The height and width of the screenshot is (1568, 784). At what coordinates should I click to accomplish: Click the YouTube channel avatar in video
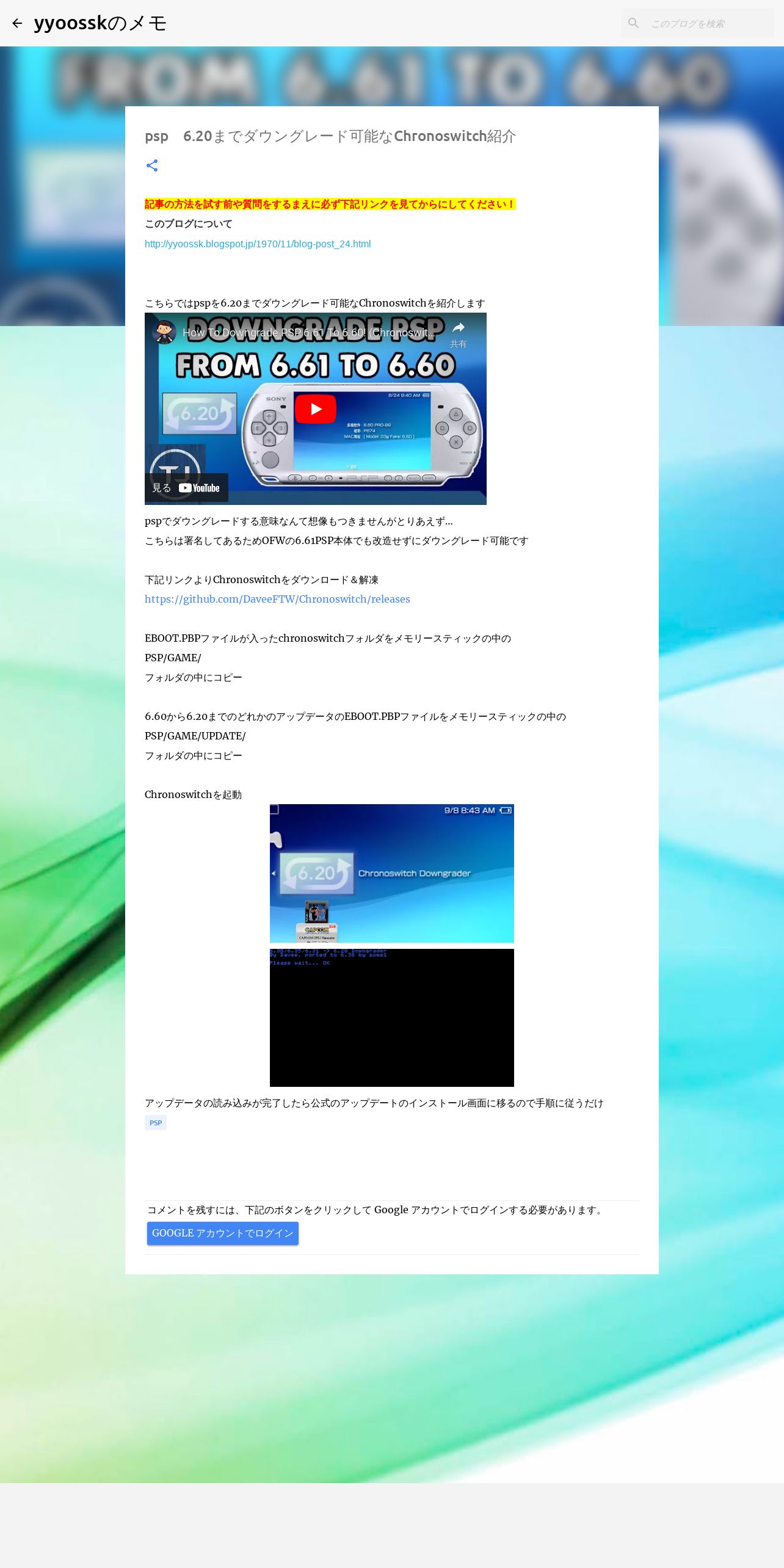tap(164, 332)
